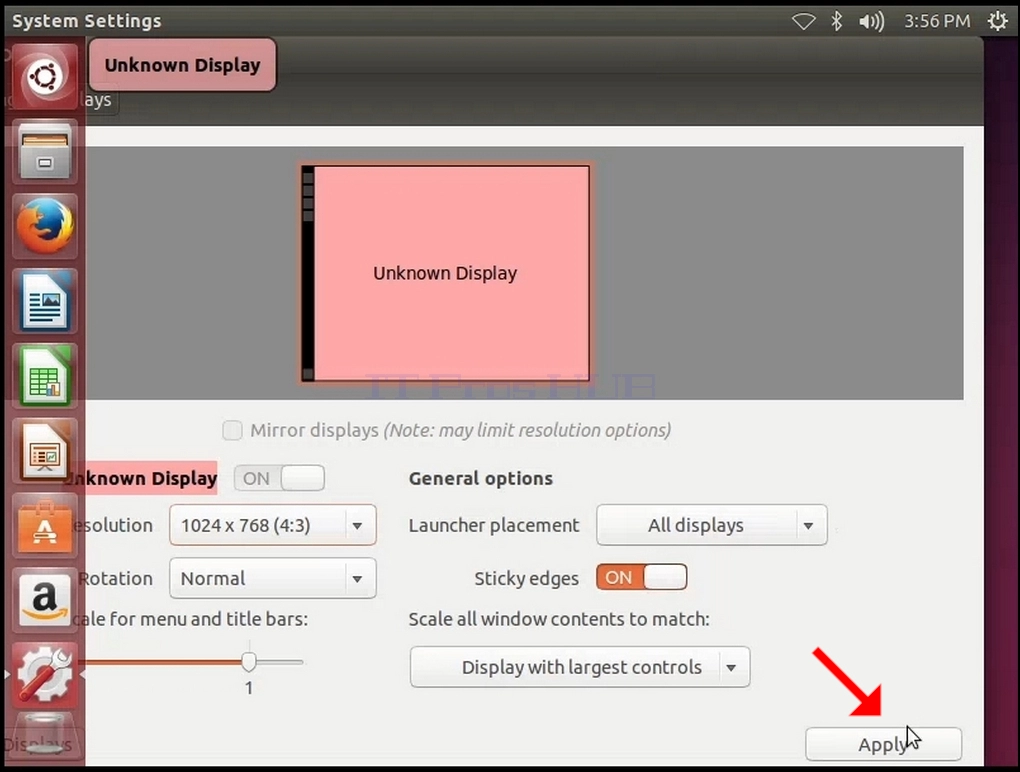Adjust the menu and title bar scale slider
This screenshot has width=1020, height=772.
248,662
